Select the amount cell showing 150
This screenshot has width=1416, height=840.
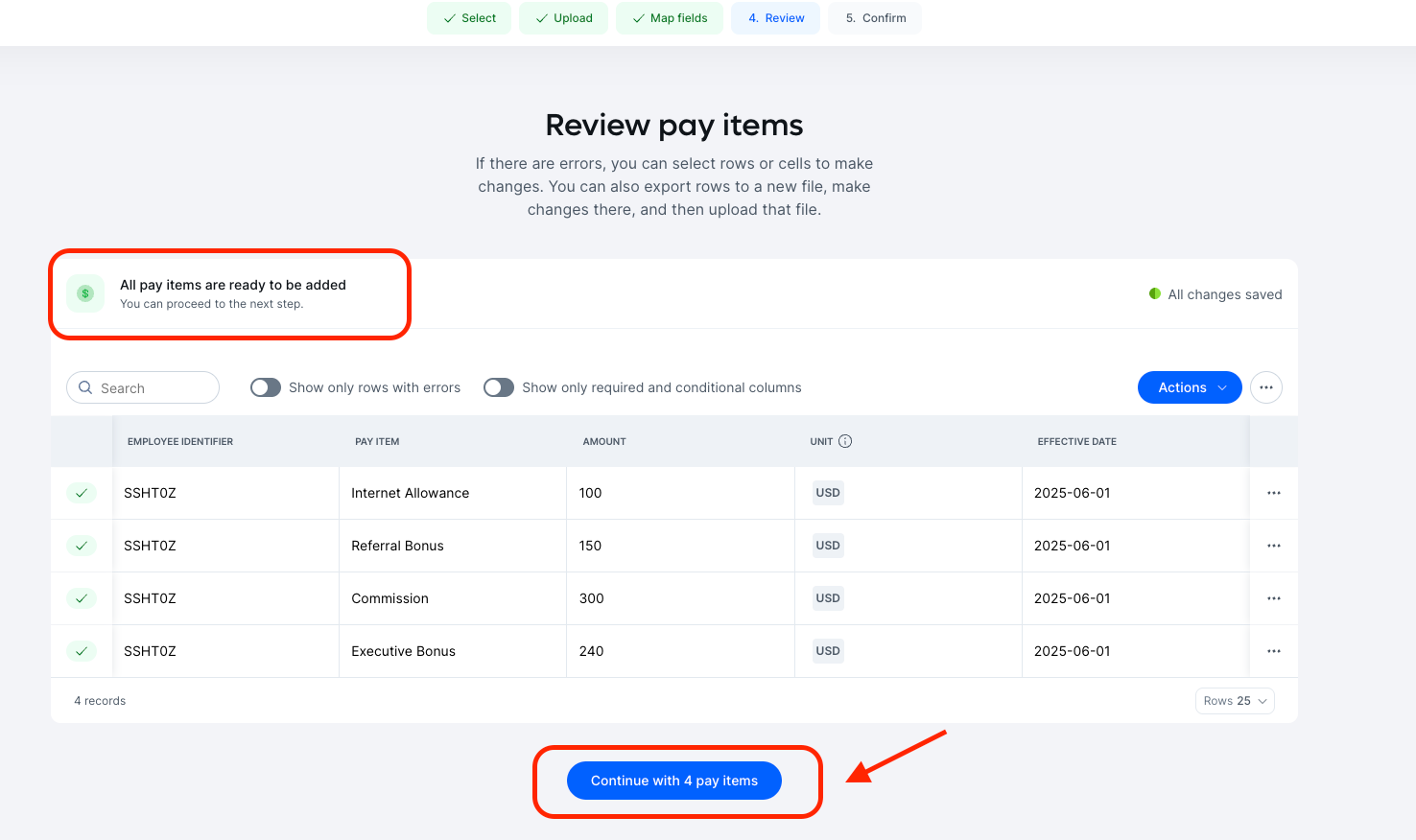[680, 546]
